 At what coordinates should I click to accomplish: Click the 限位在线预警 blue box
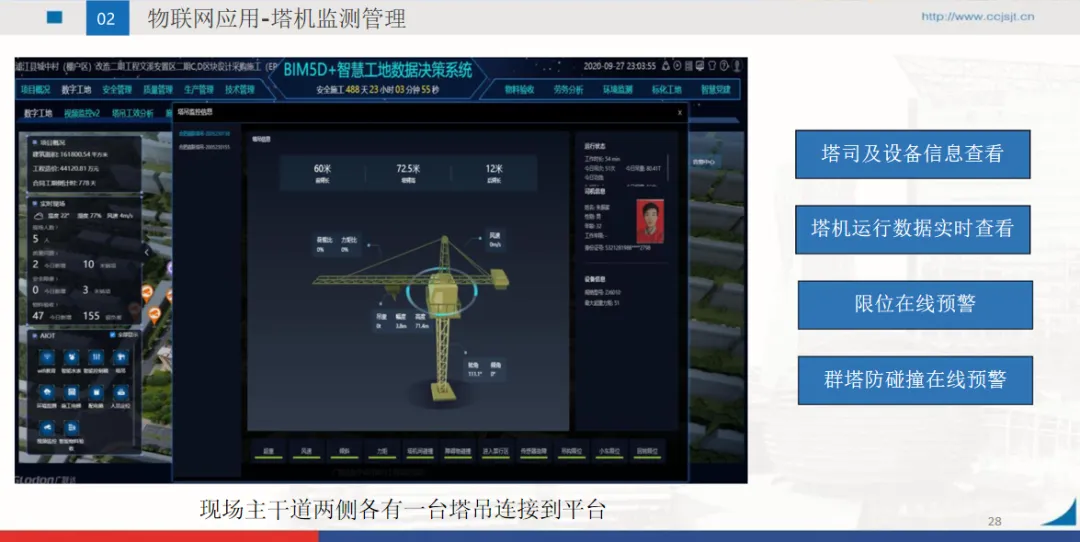point(915,304)
